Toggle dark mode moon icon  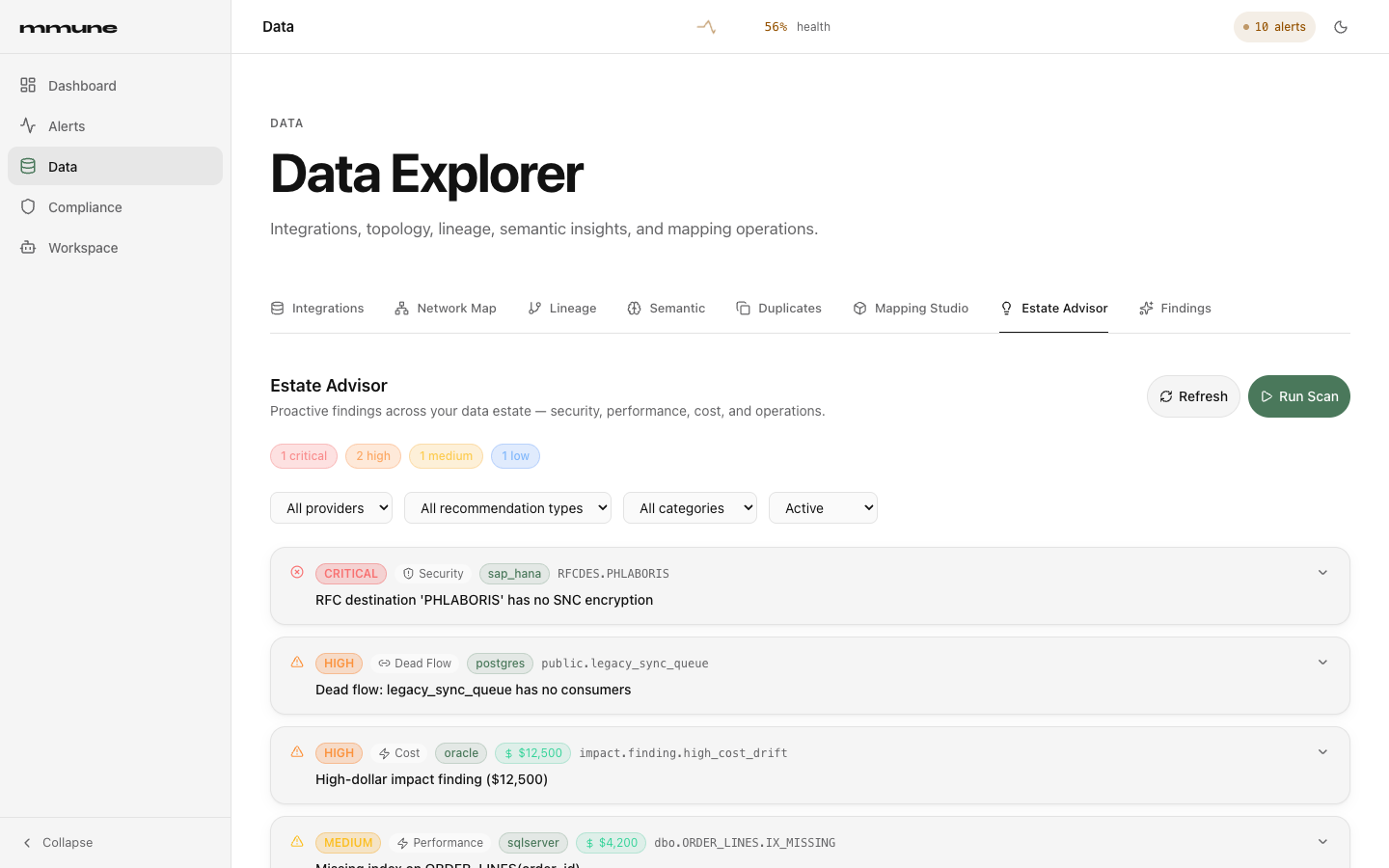click(1341, 27)
